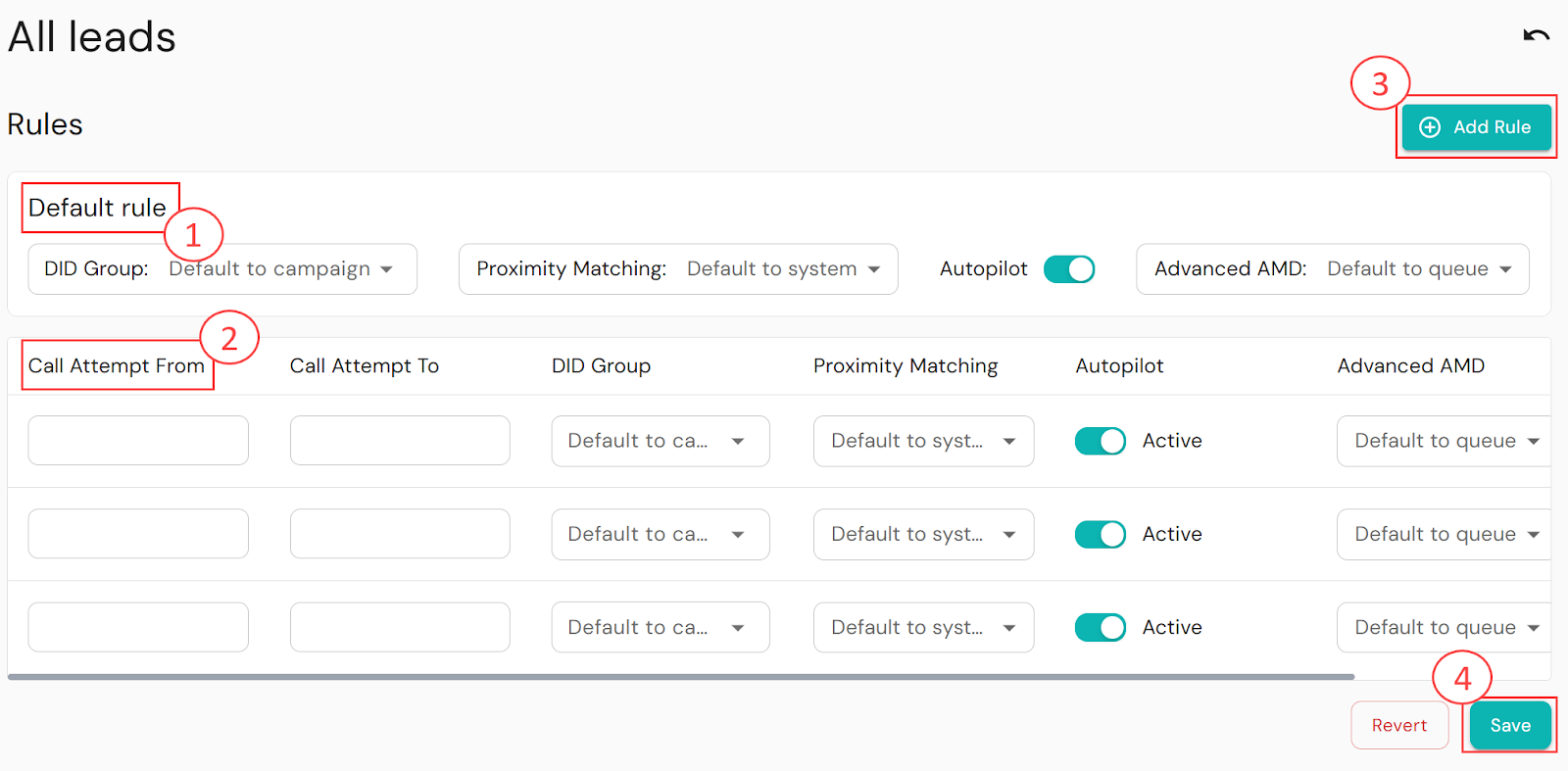1568x771 pixels.
Task: Click the horizontal scrollbar under the rules table
Action: (681, 677)
